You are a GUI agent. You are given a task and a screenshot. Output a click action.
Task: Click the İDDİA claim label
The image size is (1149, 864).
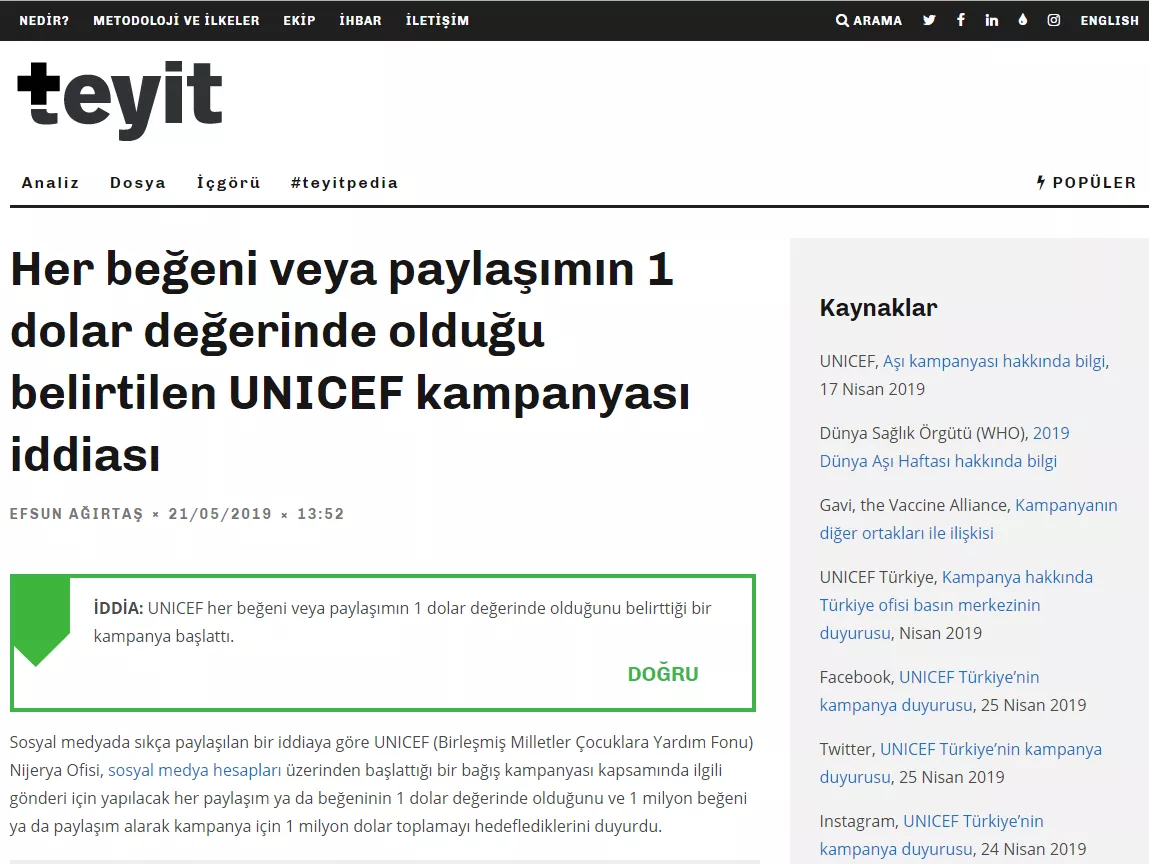[x=118, y=608]
